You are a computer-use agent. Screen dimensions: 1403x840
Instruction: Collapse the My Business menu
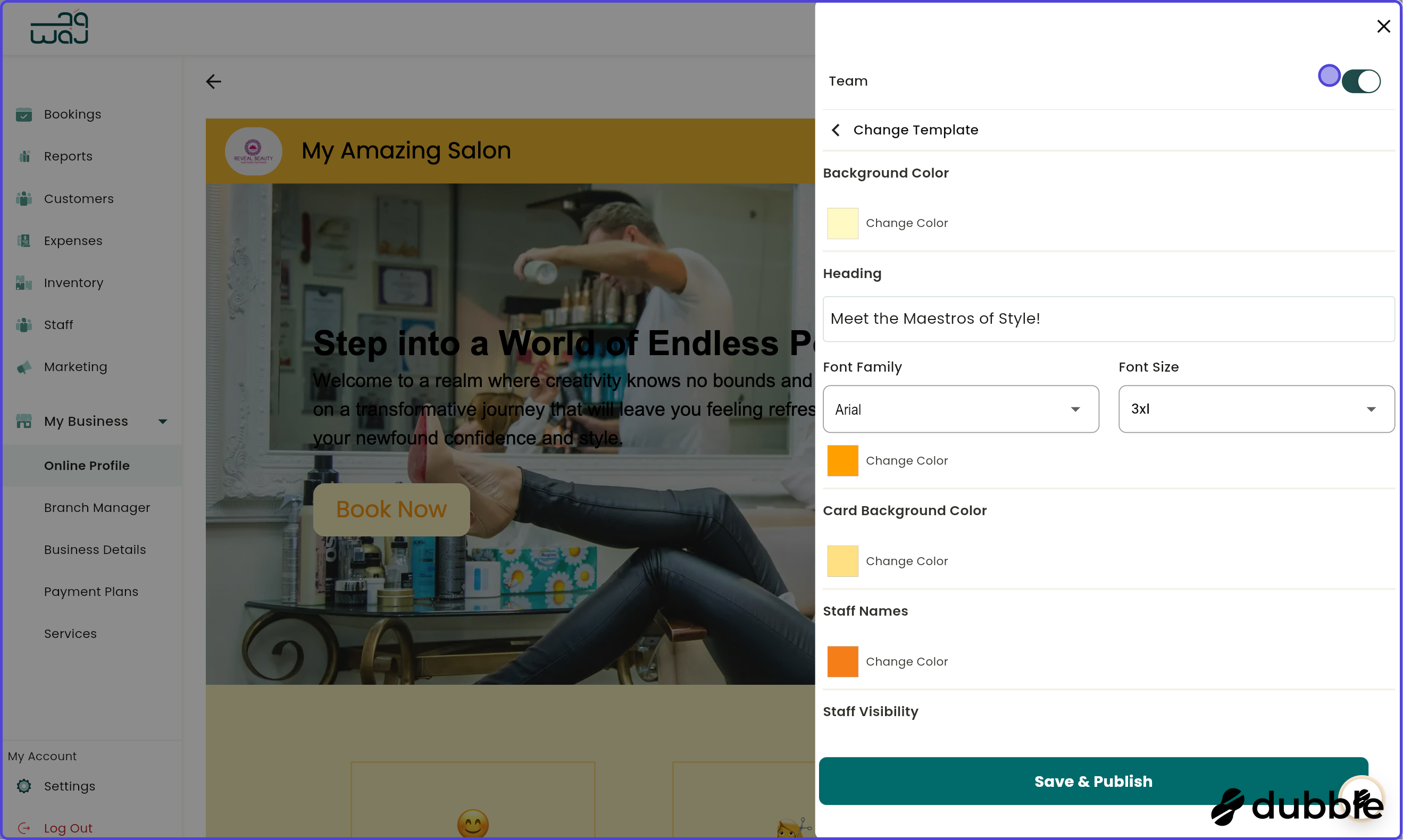(163, 421)
